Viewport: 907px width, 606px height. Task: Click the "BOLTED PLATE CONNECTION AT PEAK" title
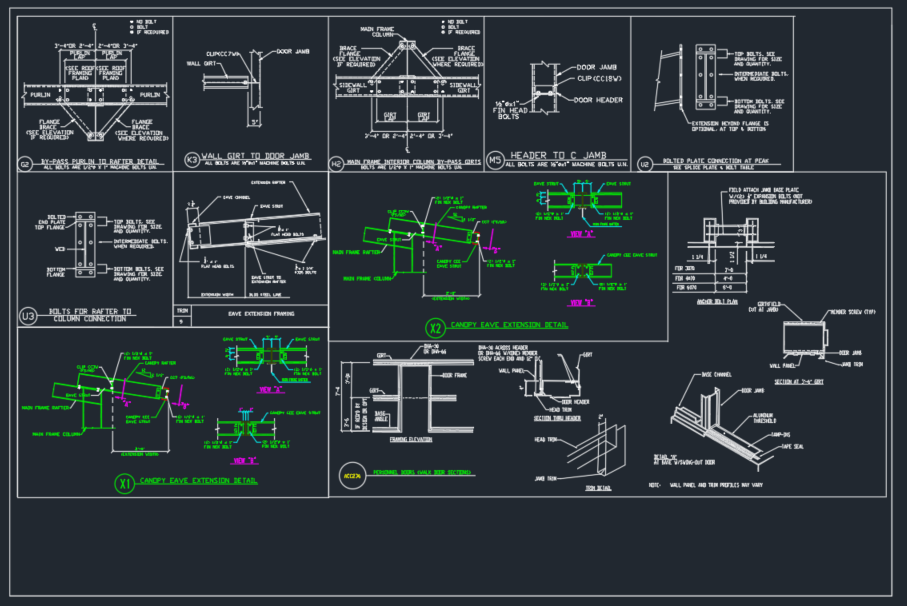tap(716, 161)
